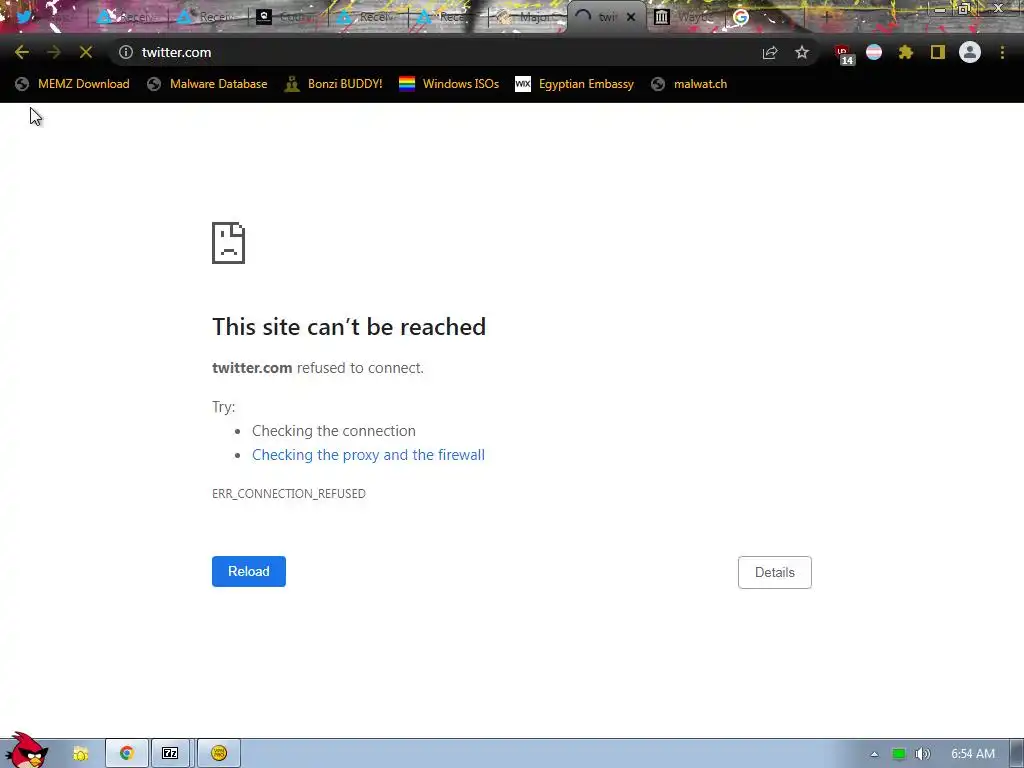Open the Angry Birds Start button

26,751
